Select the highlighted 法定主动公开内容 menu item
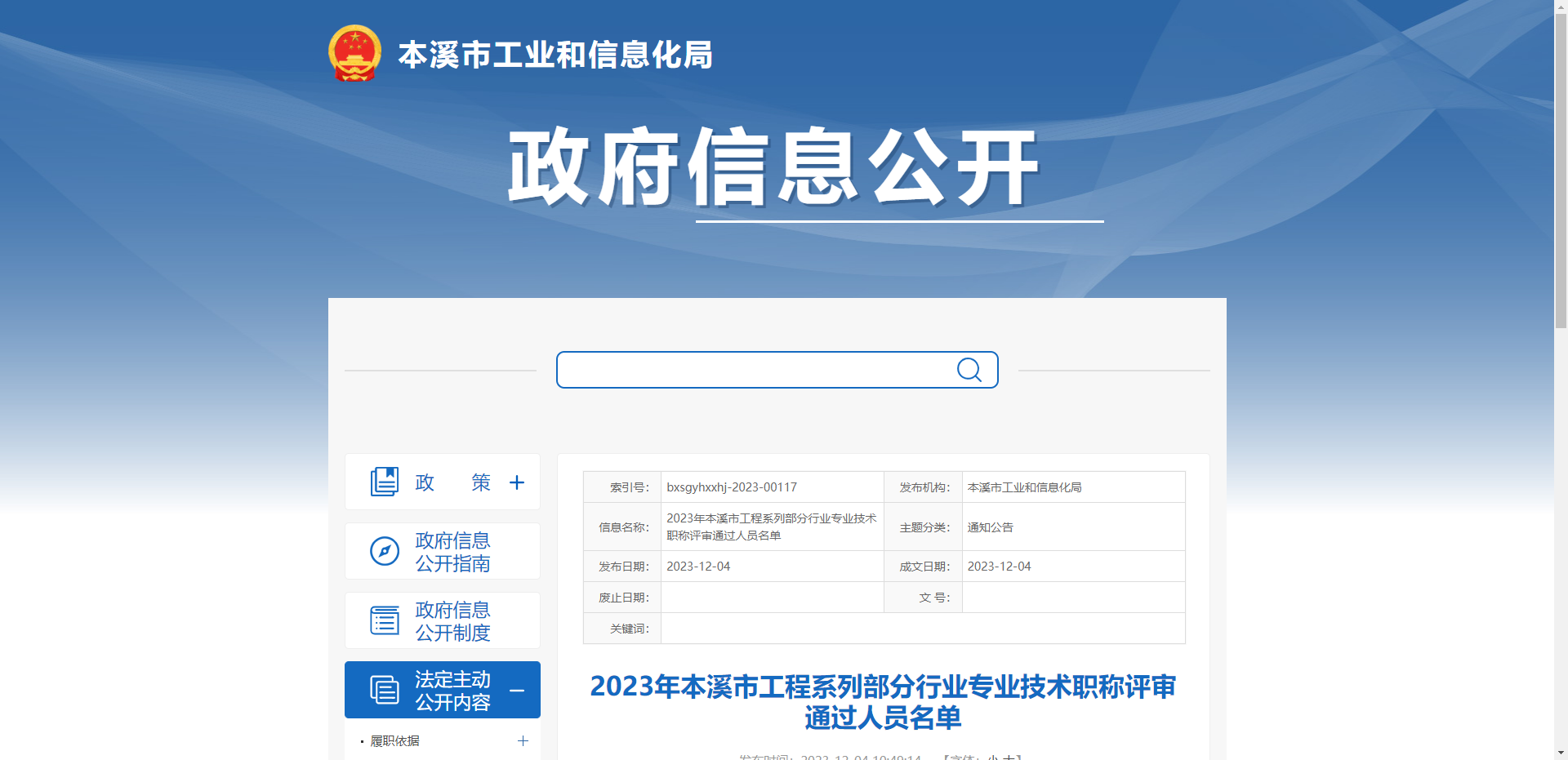1568x760 pixels. [452, 689]
